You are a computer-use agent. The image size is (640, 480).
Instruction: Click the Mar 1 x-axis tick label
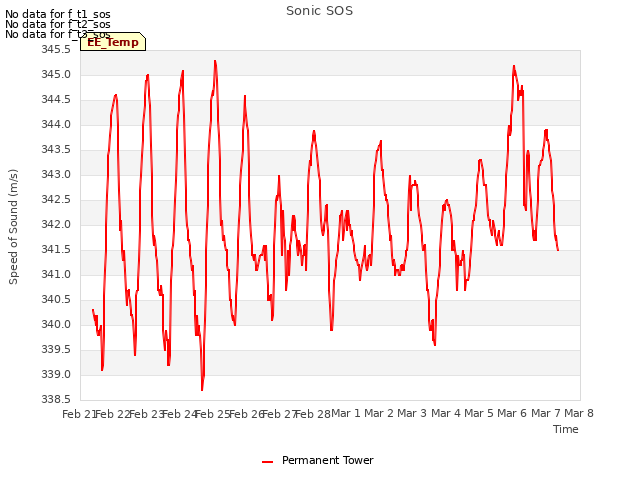tap(346, 413)
